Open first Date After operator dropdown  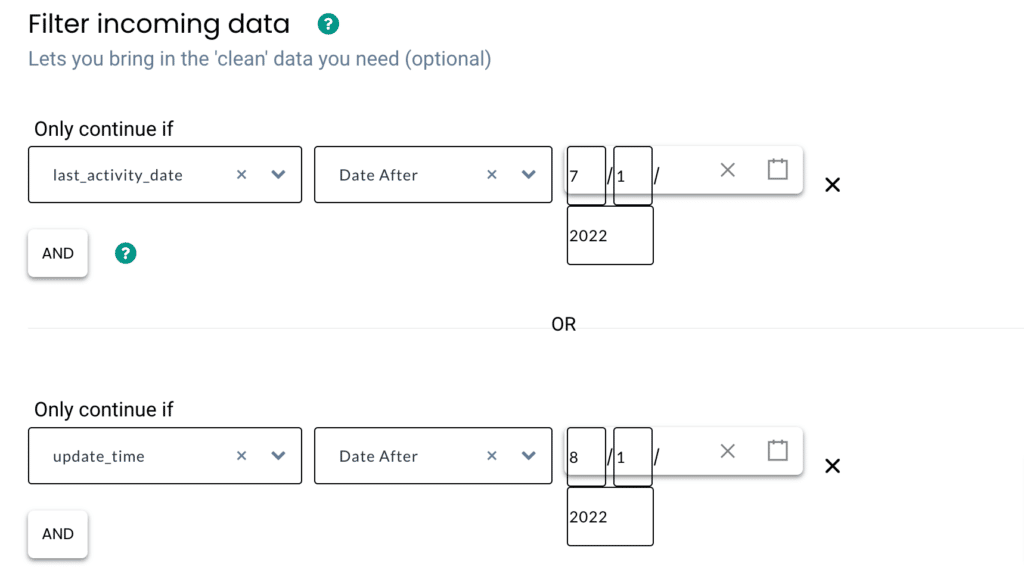[x=529, y=175]
